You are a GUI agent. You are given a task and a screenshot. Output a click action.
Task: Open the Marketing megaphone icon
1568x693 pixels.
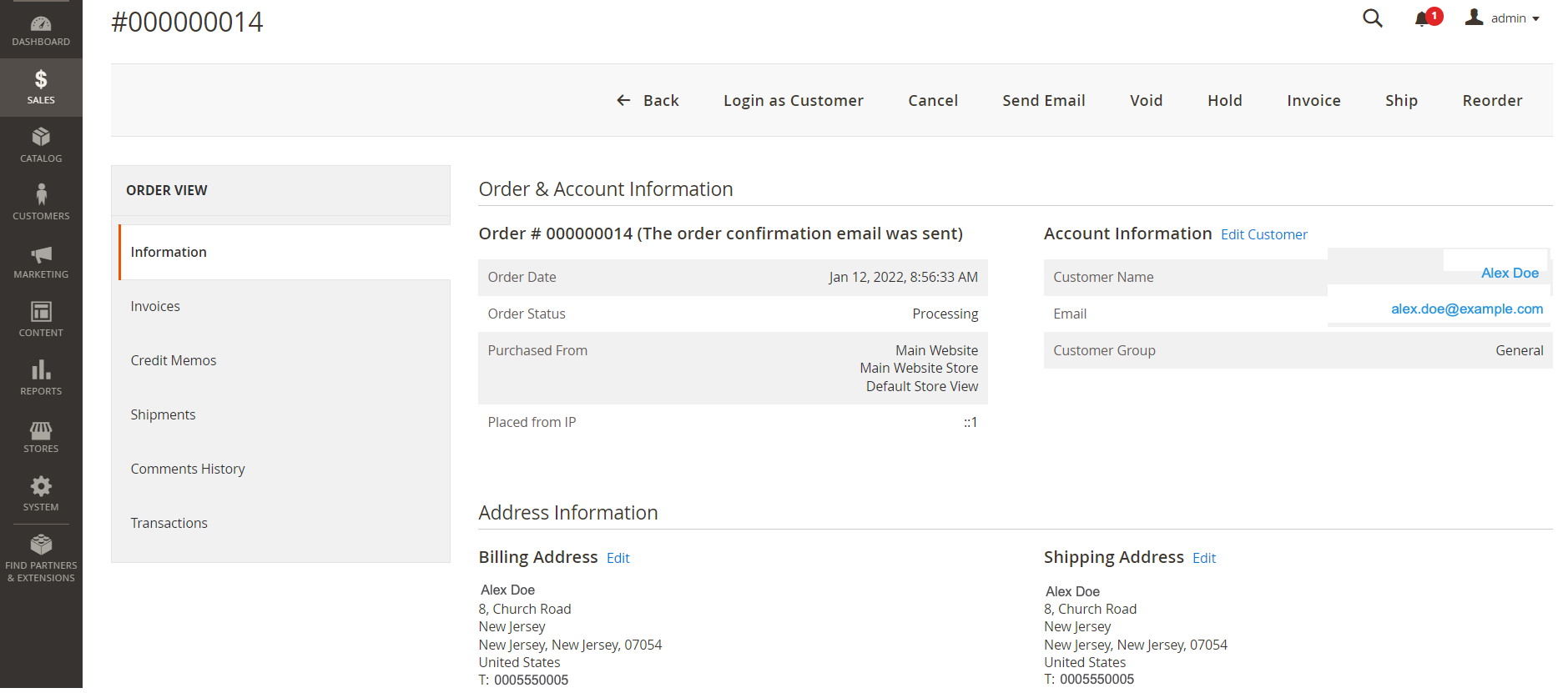tap(41, 254)
